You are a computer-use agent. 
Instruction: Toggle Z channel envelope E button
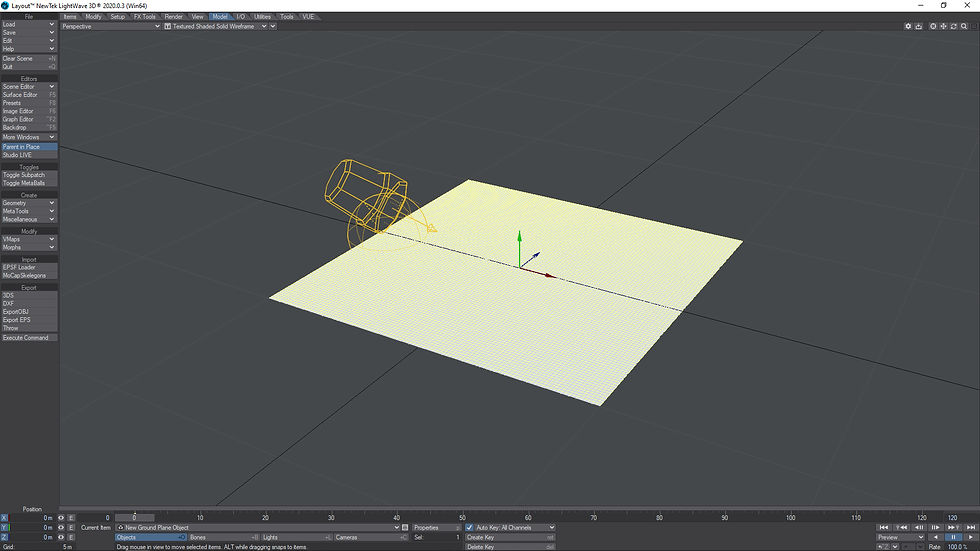[x=71, y=537]
